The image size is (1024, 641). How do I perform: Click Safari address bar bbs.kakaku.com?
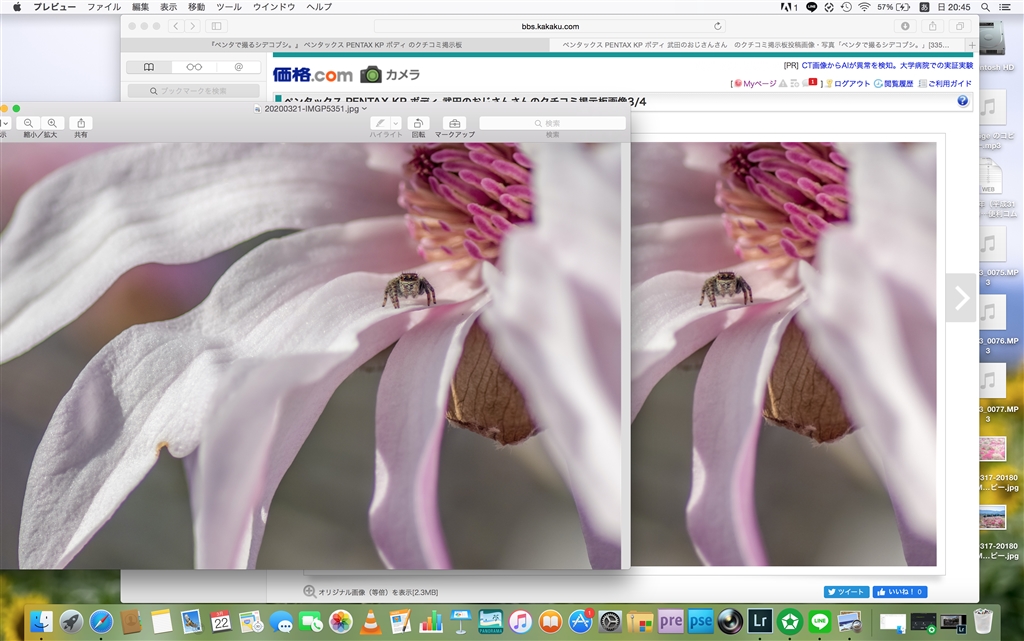click(x=550, y=26)
